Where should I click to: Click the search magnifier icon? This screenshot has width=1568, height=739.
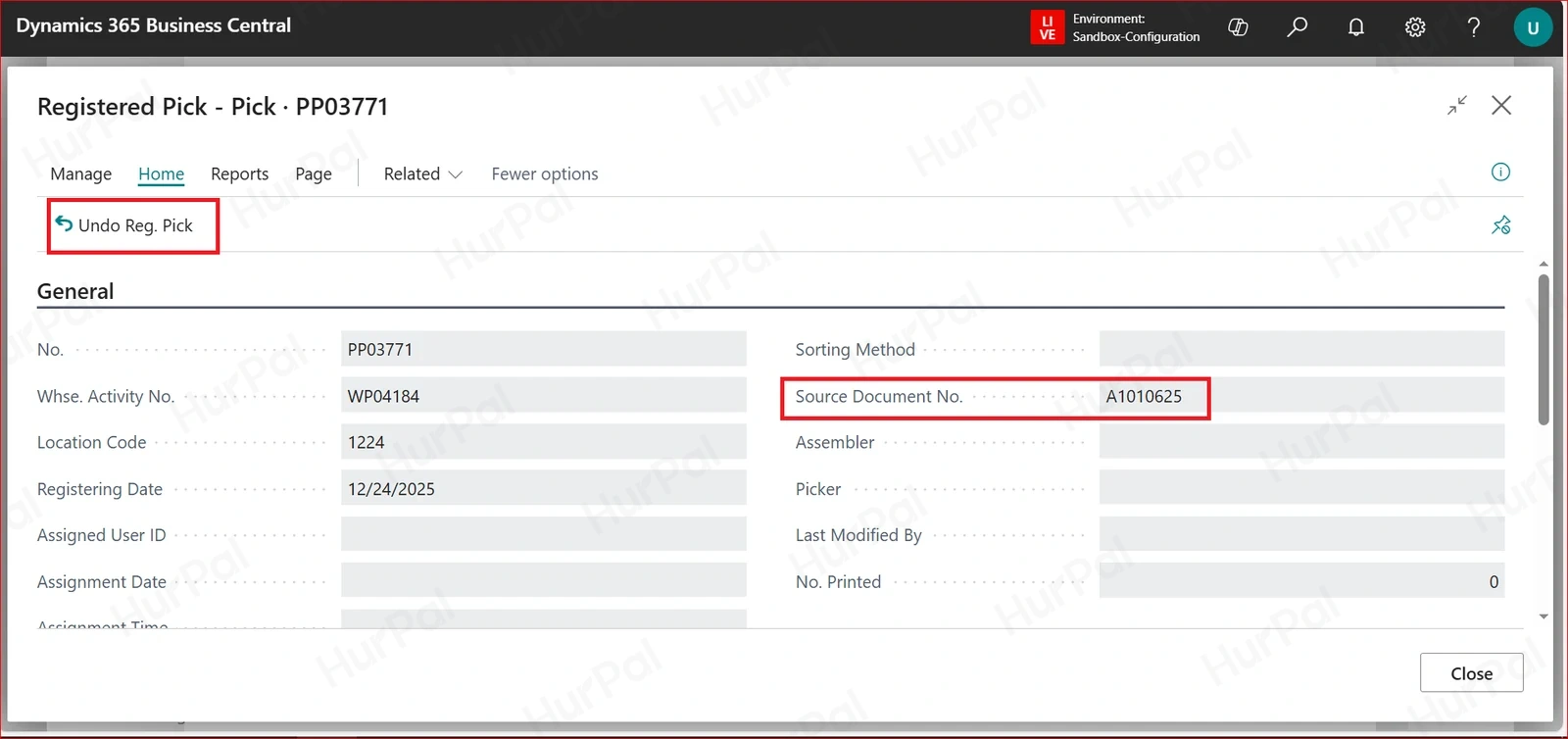click(1298, 27)
